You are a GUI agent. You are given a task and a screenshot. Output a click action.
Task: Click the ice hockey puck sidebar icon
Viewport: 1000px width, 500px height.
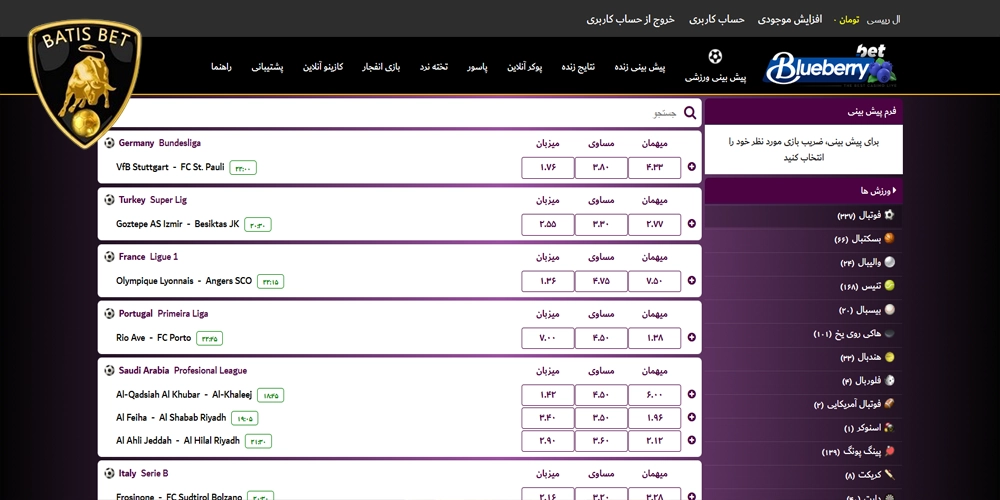click(x=889, y=333)
